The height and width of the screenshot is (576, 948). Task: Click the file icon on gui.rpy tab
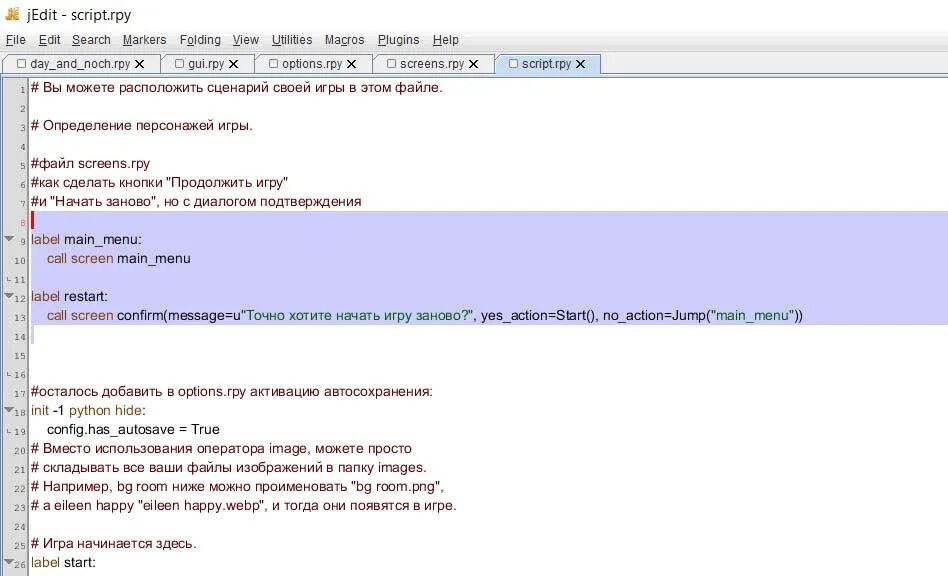[180, 63]
